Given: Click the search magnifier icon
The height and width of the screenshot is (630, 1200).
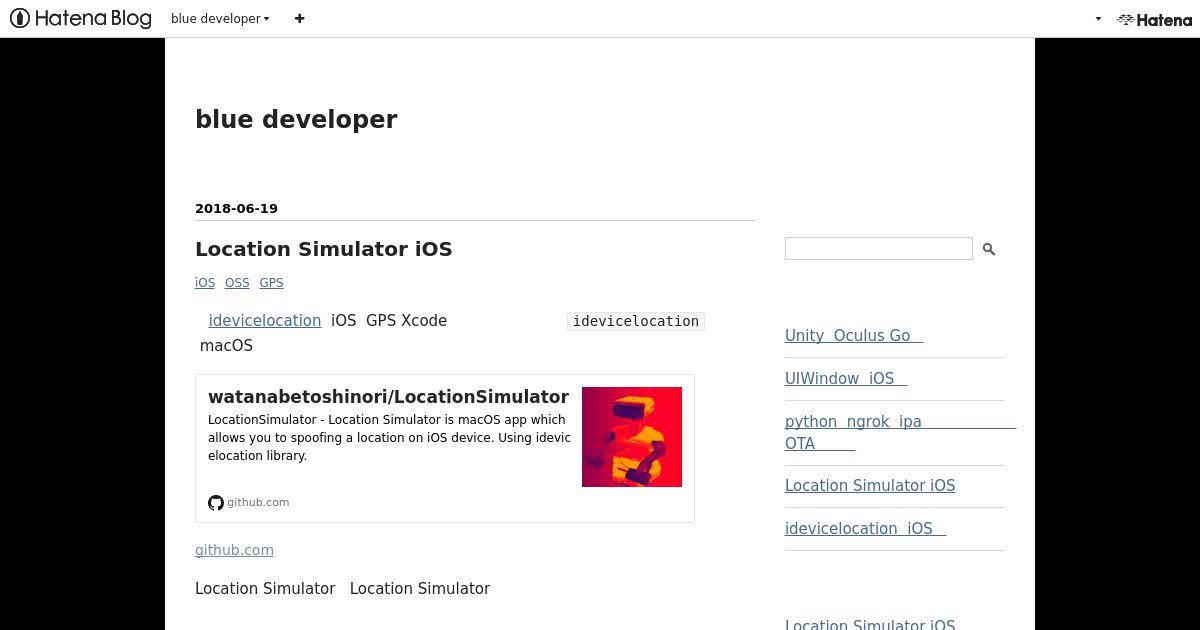Looking at the screenshot, I should point(989,249).
